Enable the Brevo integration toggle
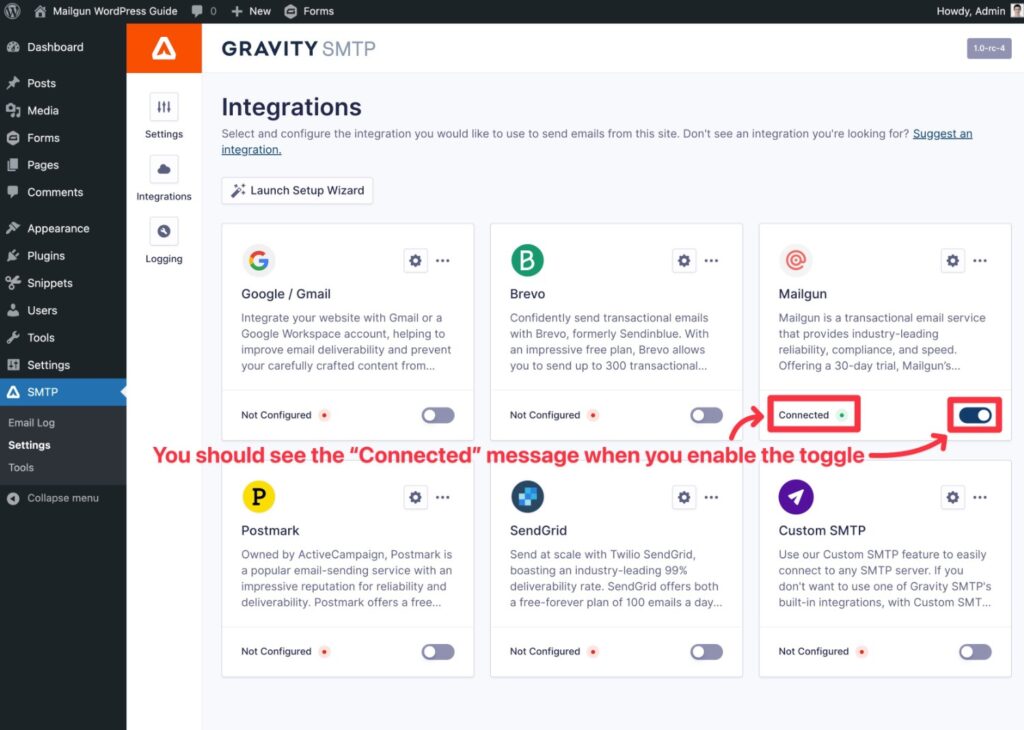This screenshot has width=1024, height=730. 706,414
